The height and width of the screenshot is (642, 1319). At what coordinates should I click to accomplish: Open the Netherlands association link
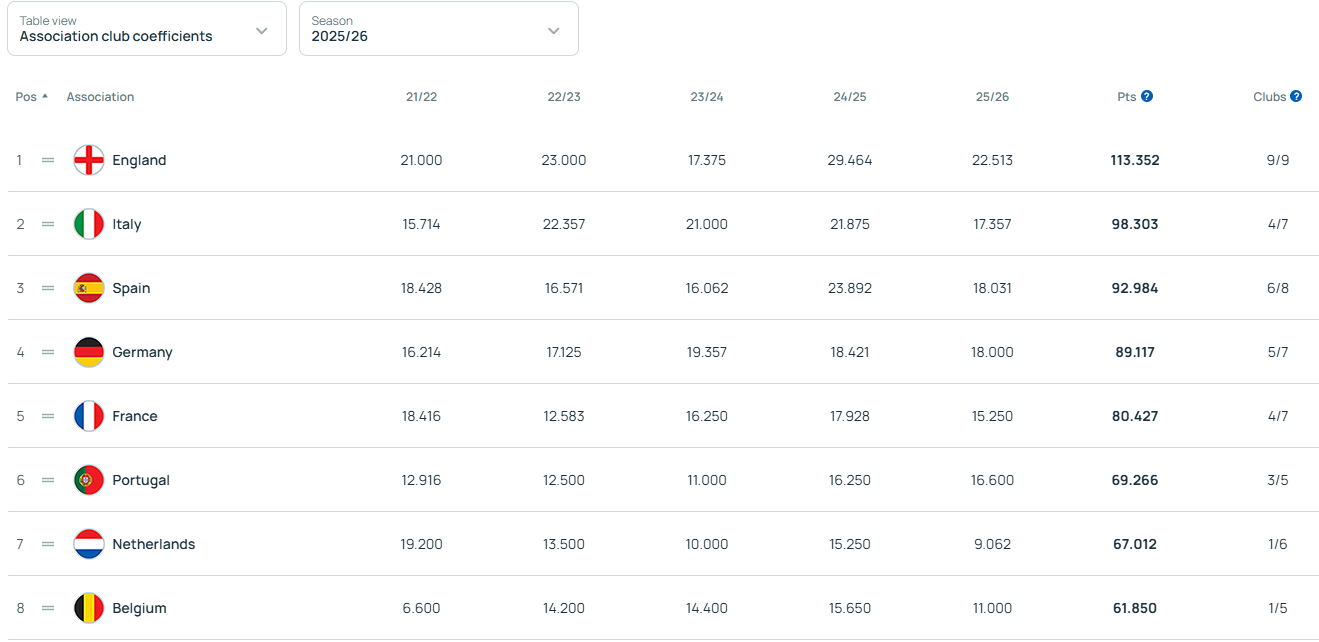[x=153, y=544]
